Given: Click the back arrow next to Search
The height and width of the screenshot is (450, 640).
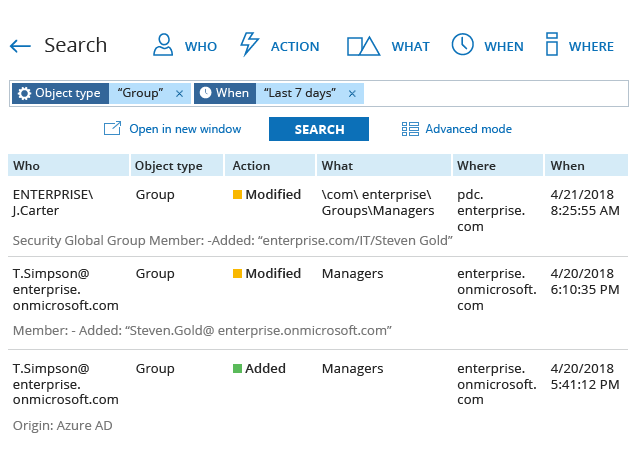Looking at the screenshot, I should [x=20, y=46].
